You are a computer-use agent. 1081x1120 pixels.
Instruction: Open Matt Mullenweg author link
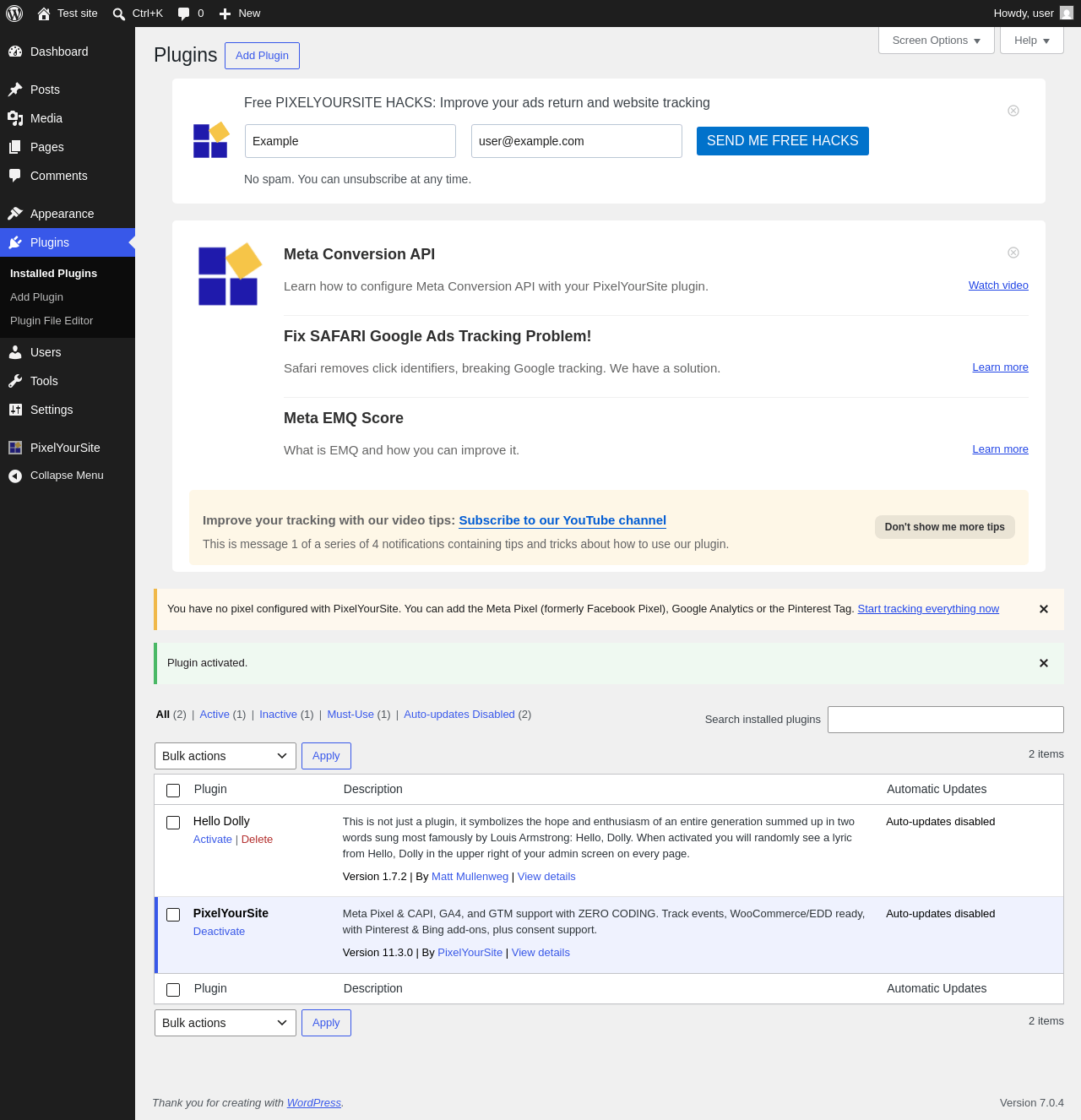[x=470, y=877]
